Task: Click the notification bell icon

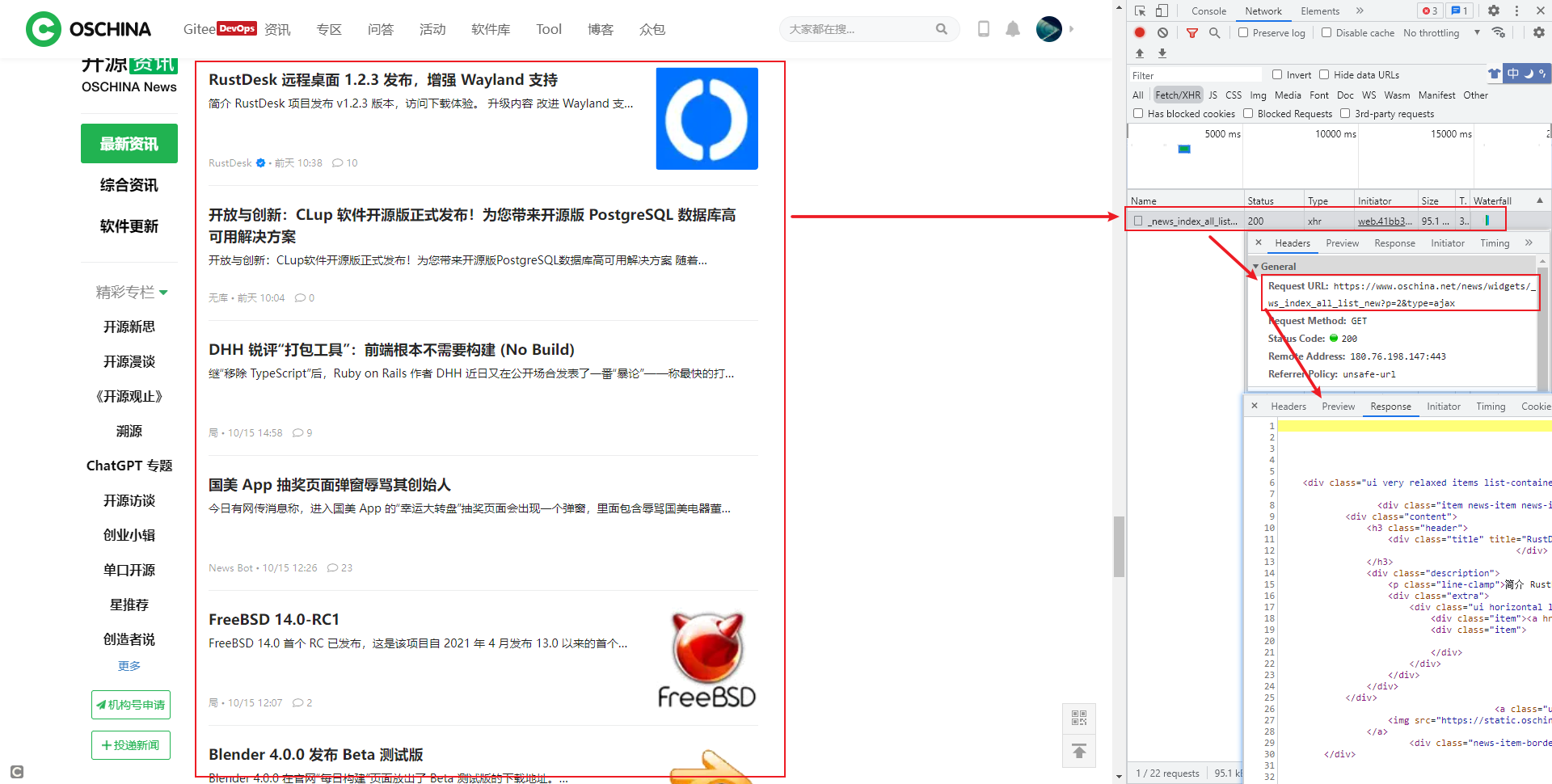Action: coord(1013,28)
